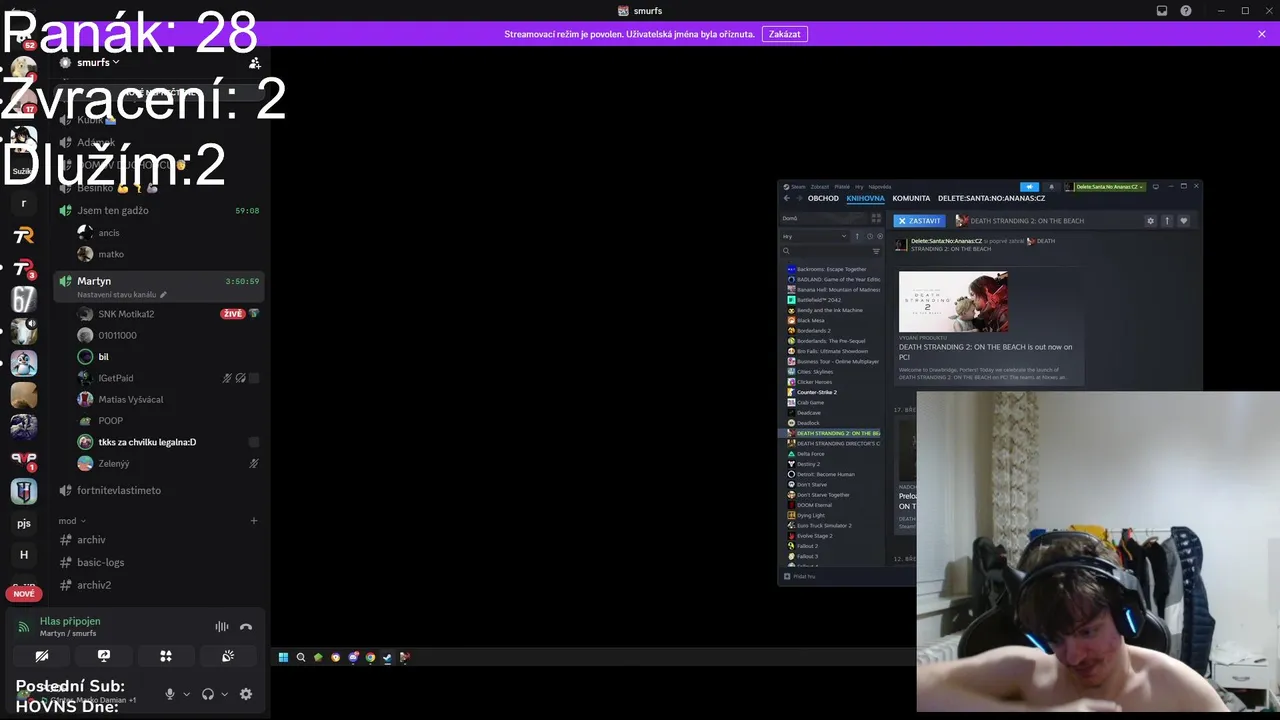Click the Steam announcements megaphone button
Viewport: 1280px width, 720px height.
pyautogui.click(x=1030, y=187)
